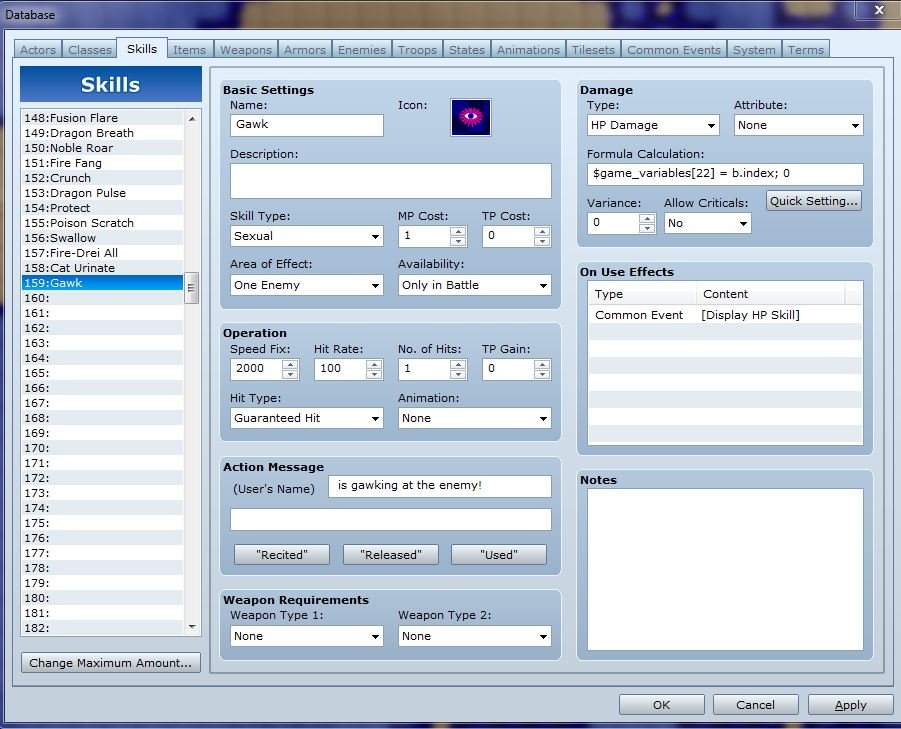Click skill list scroll up arrow
This screenshot has height=729, width=901.
192,118
